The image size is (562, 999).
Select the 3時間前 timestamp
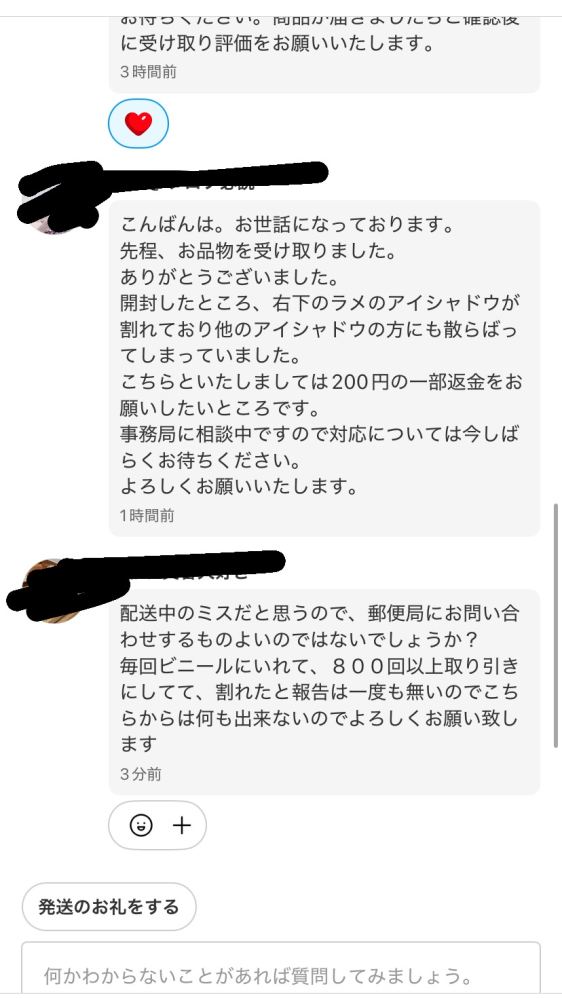148,72
